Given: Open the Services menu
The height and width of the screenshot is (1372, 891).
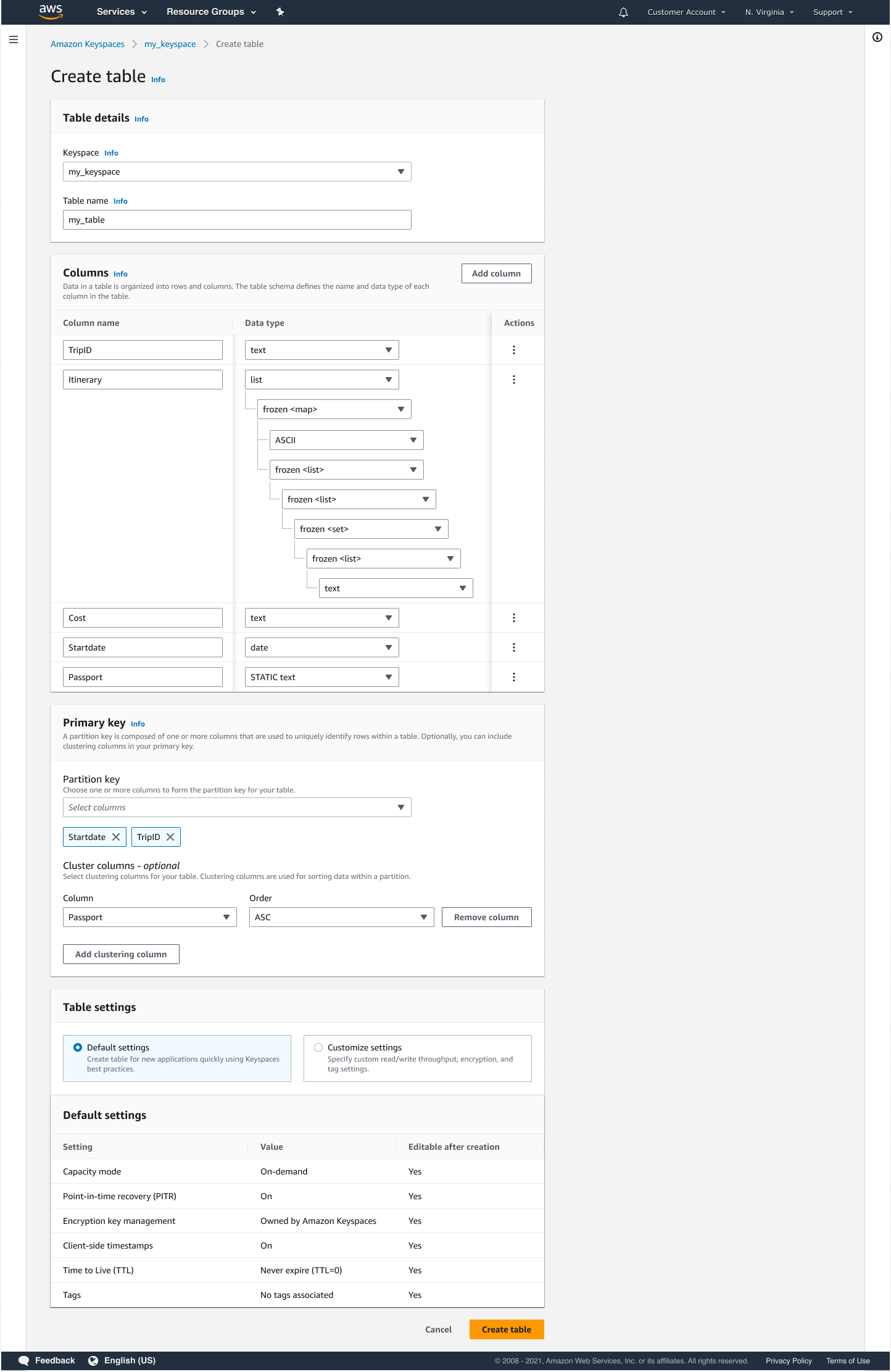Looking at the screenshot, I should [122, 12].
